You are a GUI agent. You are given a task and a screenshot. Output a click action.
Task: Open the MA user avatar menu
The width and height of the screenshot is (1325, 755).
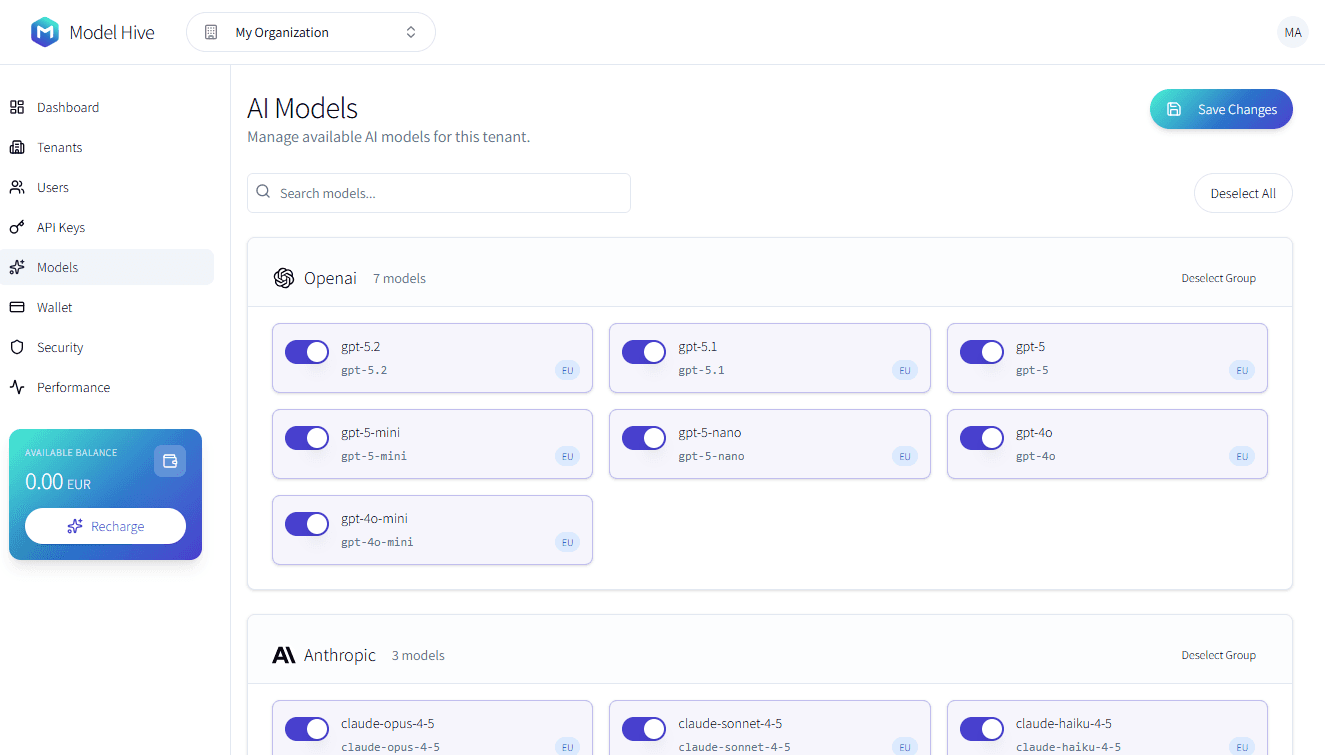pos(1292,32)
